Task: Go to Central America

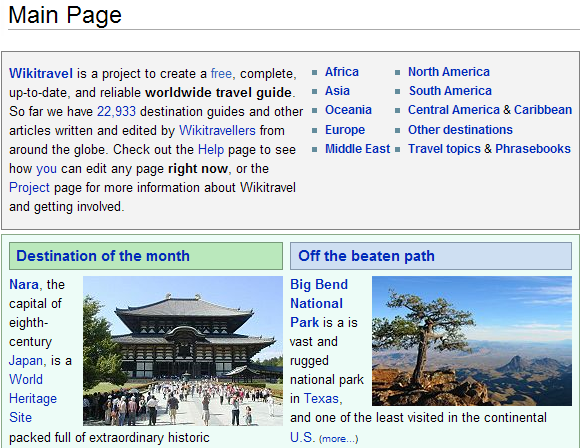Action: pos(453,110)
